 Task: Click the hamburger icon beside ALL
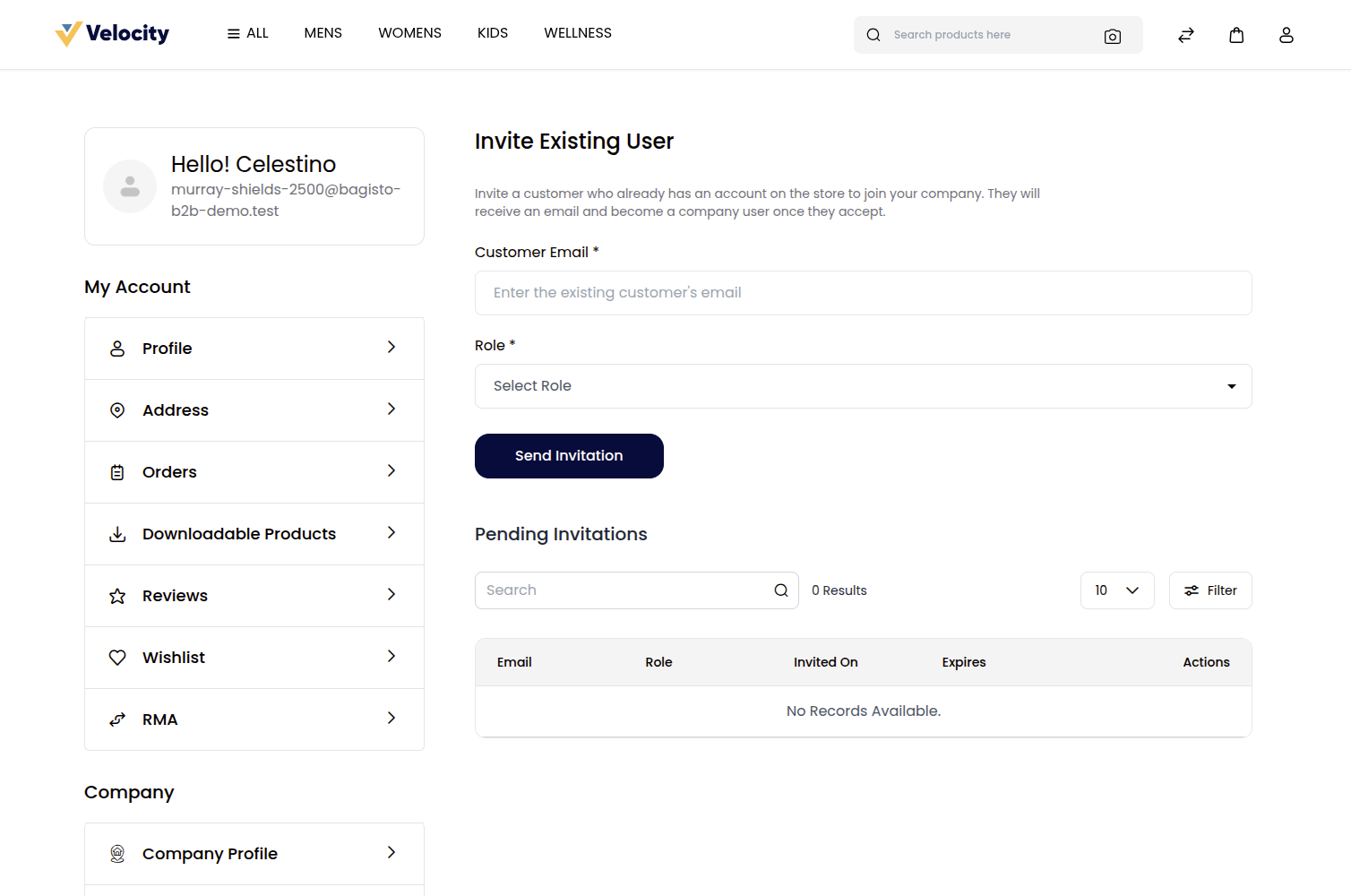[x=234, y=34]
